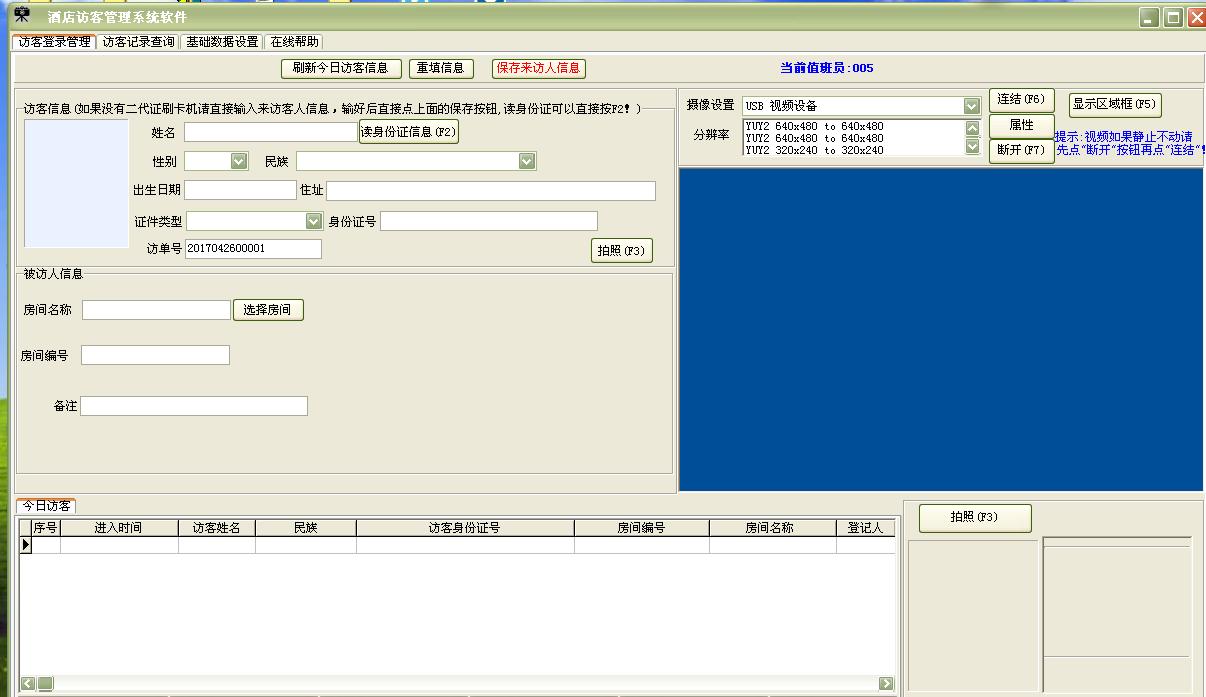The image size is (1206, 697).
Task: Maximize the 酒店访客管理系统软件 window
Action: point(1173,17)
